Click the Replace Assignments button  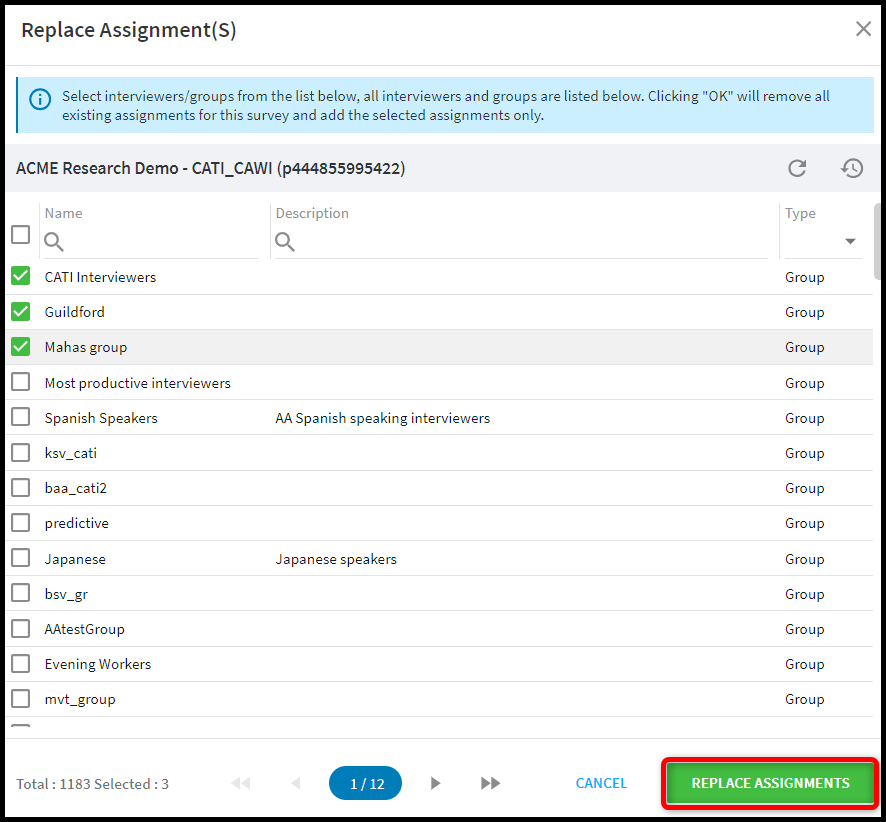point(770,783)
